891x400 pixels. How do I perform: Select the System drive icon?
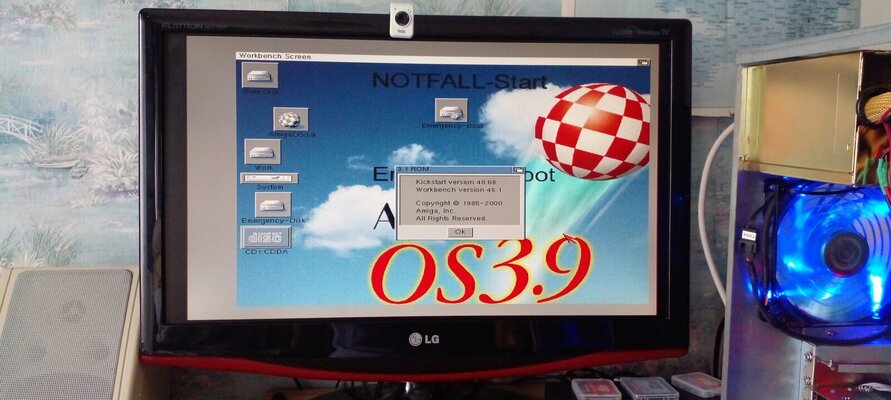point(269,178)
